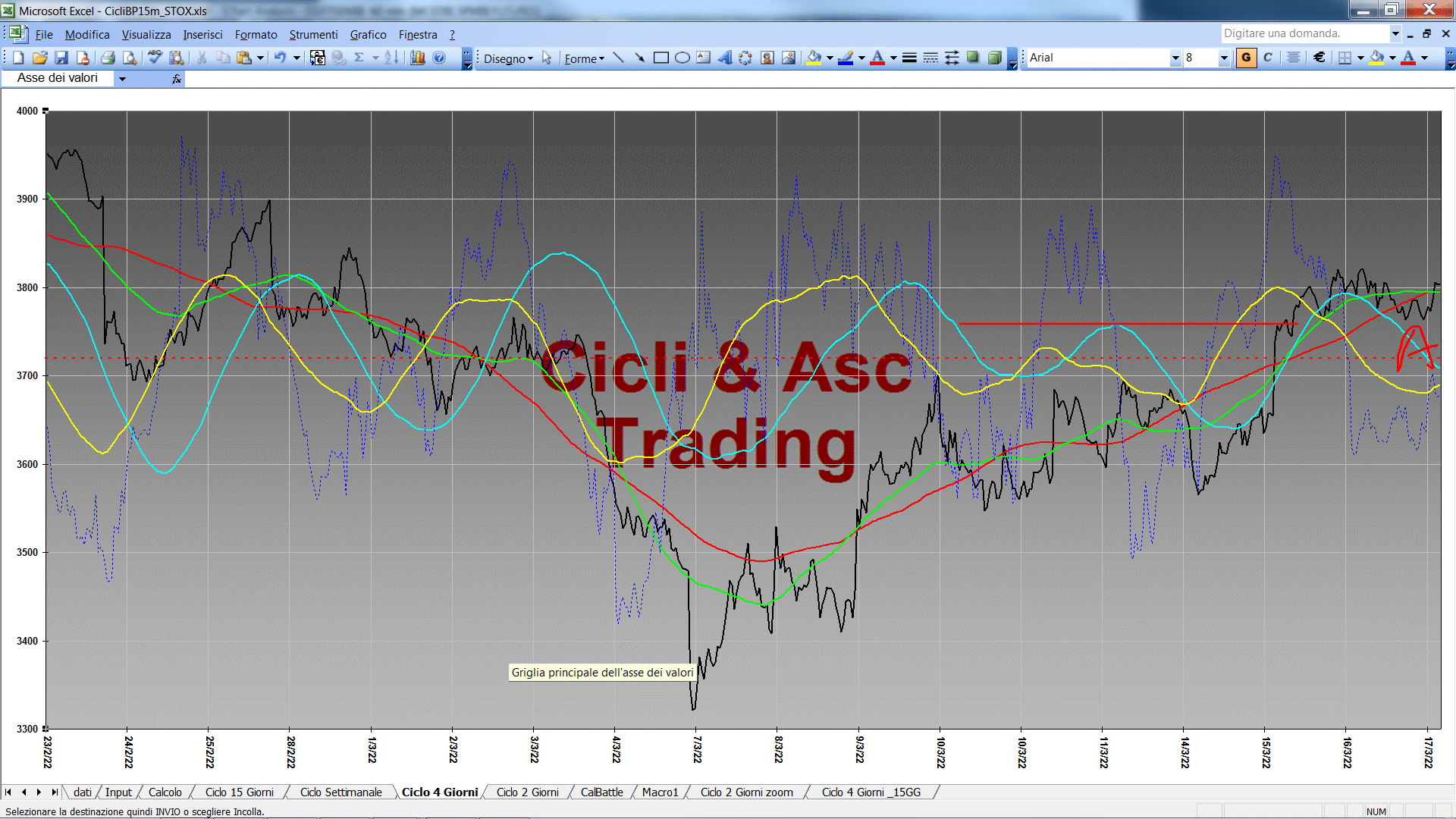Expand the Asse dei valori name box dropdown
The image size is (1456, 819).
coord(122,79)
